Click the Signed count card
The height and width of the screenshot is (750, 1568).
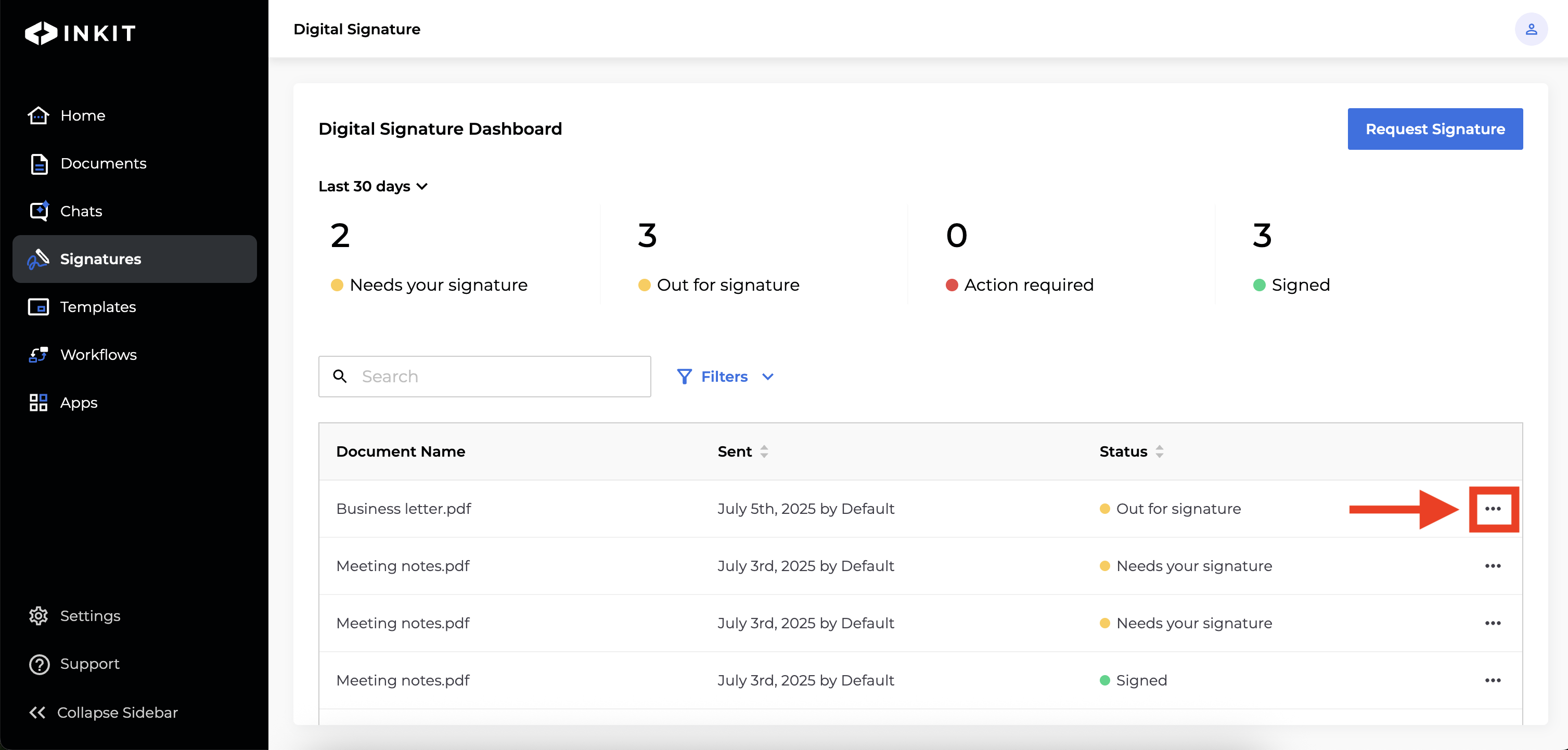[x=1368, y=254]
